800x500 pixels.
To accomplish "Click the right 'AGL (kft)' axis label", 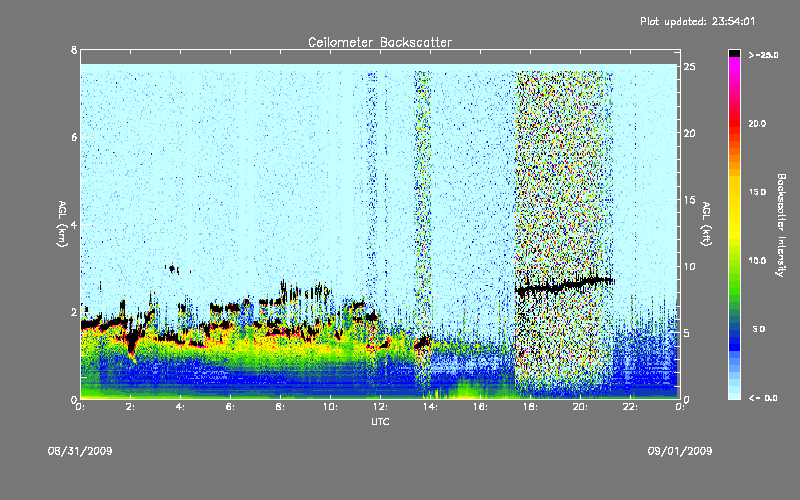I will pos(706,224).
